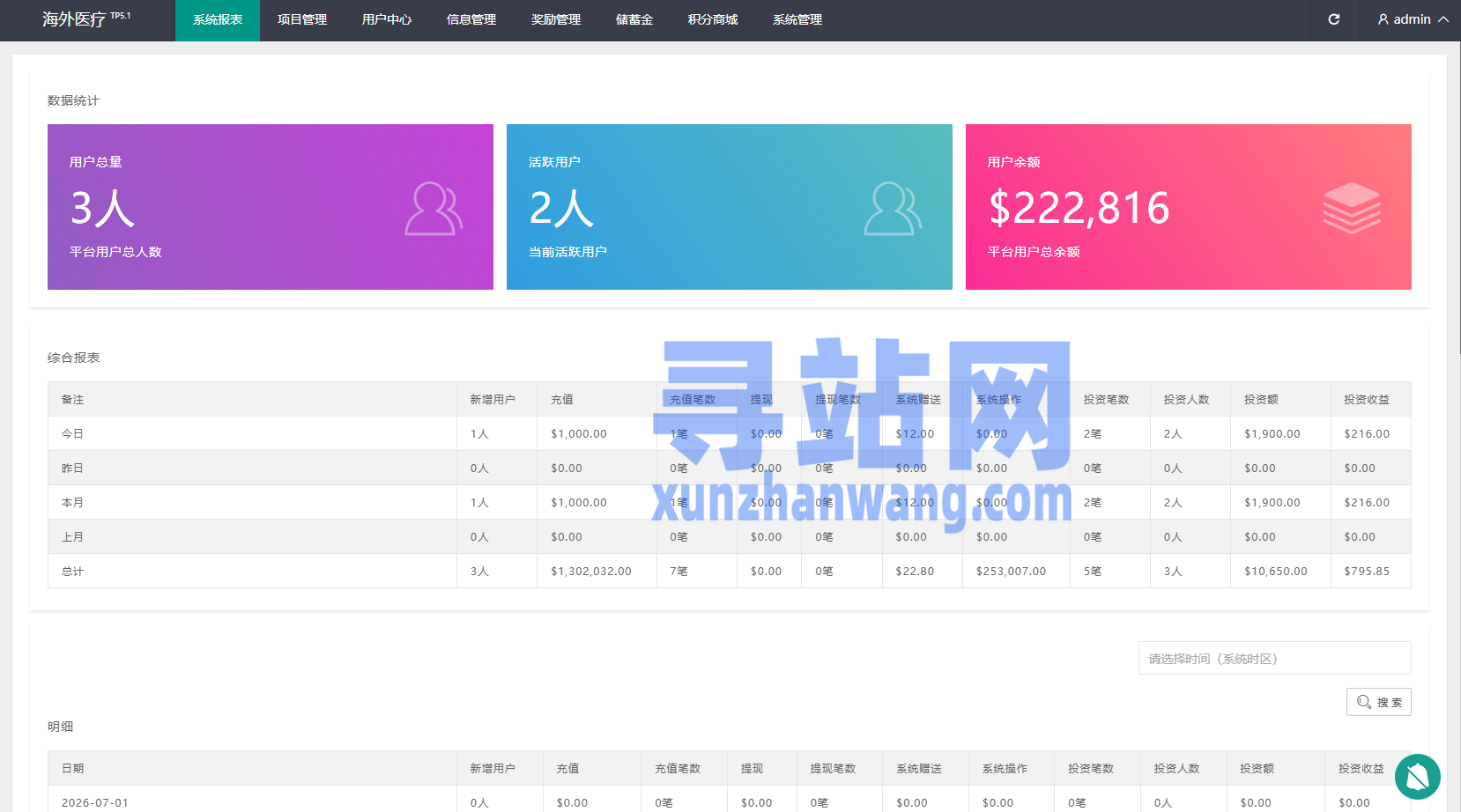Click the 今日 row label
The height and width of the screenshot is (812, 1461).
[x=72, y=433]
